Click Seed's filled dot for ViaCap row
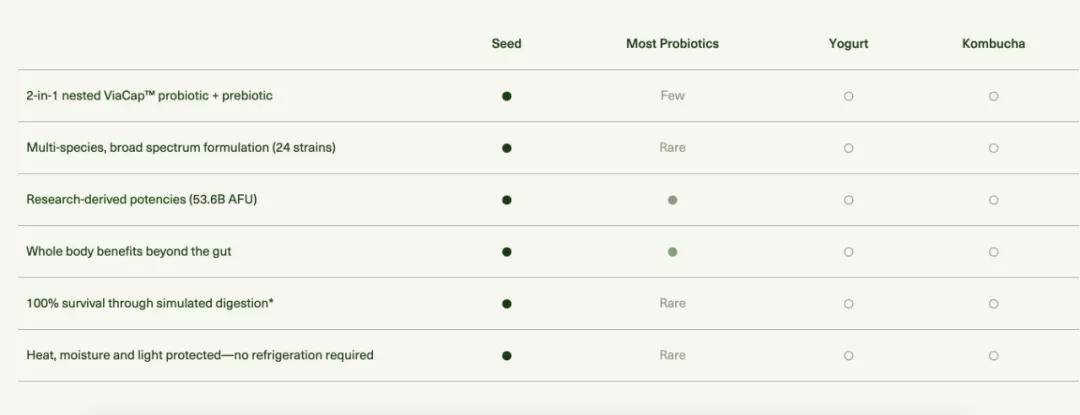This screenshot has width=1080, height=415. point(507,96)
